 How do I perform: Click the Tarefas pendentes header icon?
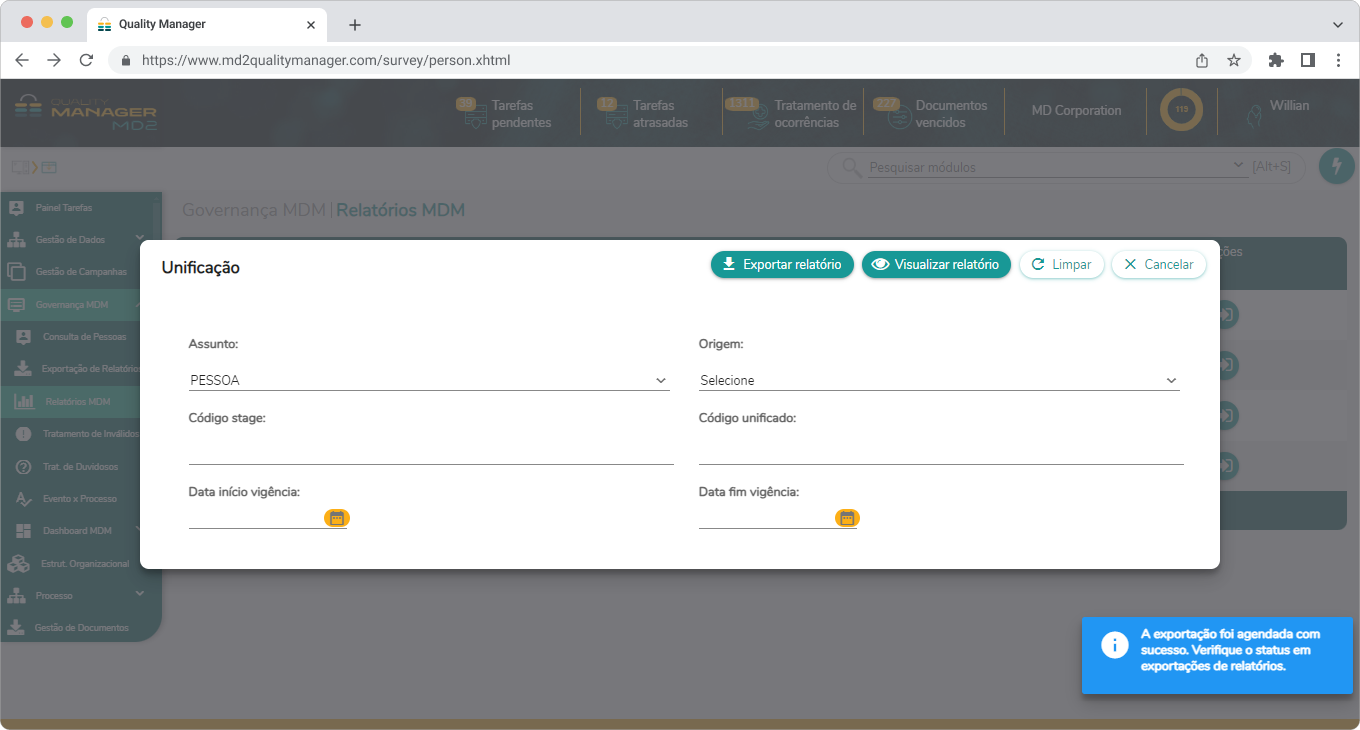[x=474, y=117]
